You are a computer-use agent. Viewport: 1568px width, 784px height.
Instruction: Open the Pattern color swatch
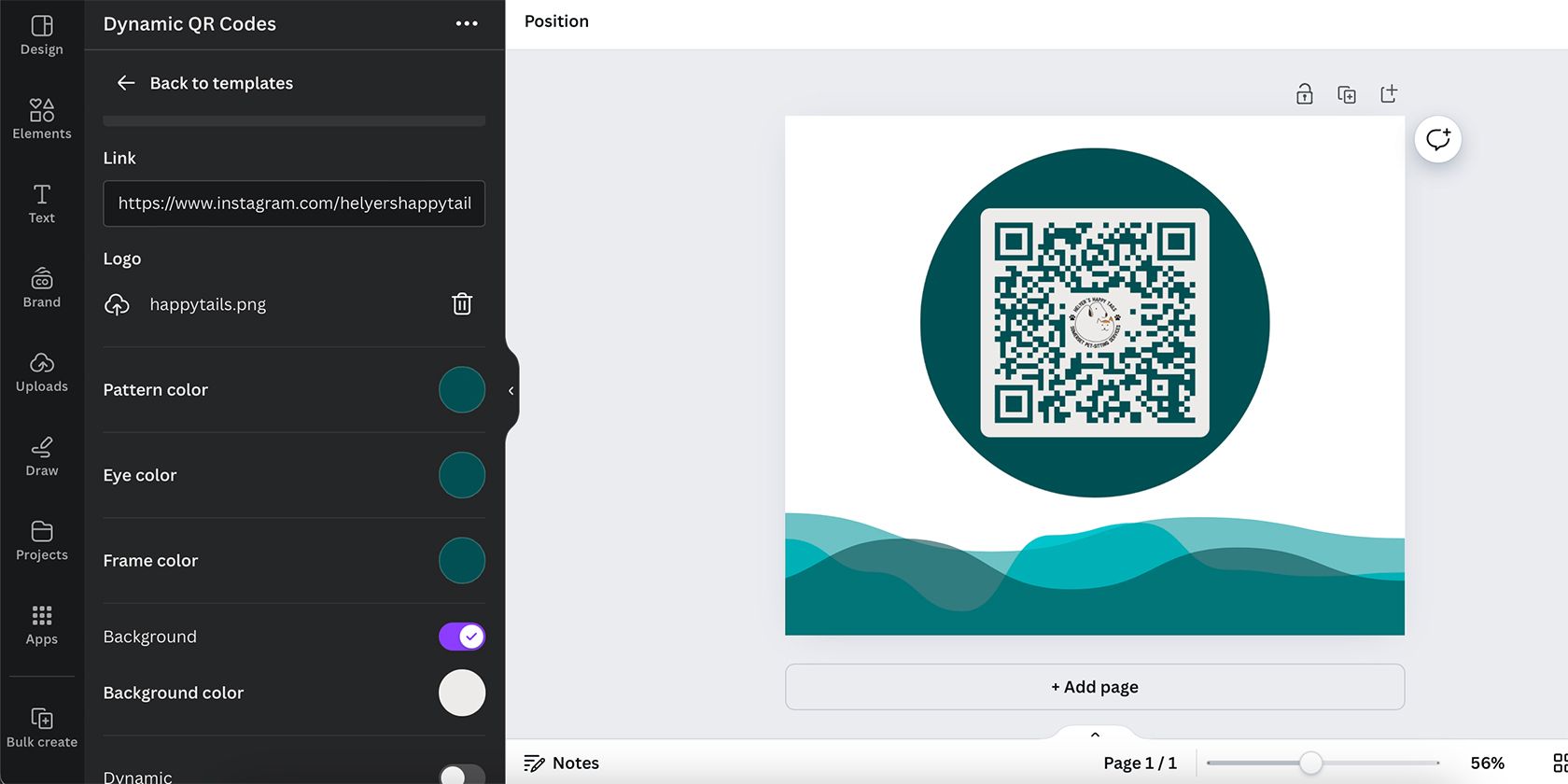coord(462,390)
